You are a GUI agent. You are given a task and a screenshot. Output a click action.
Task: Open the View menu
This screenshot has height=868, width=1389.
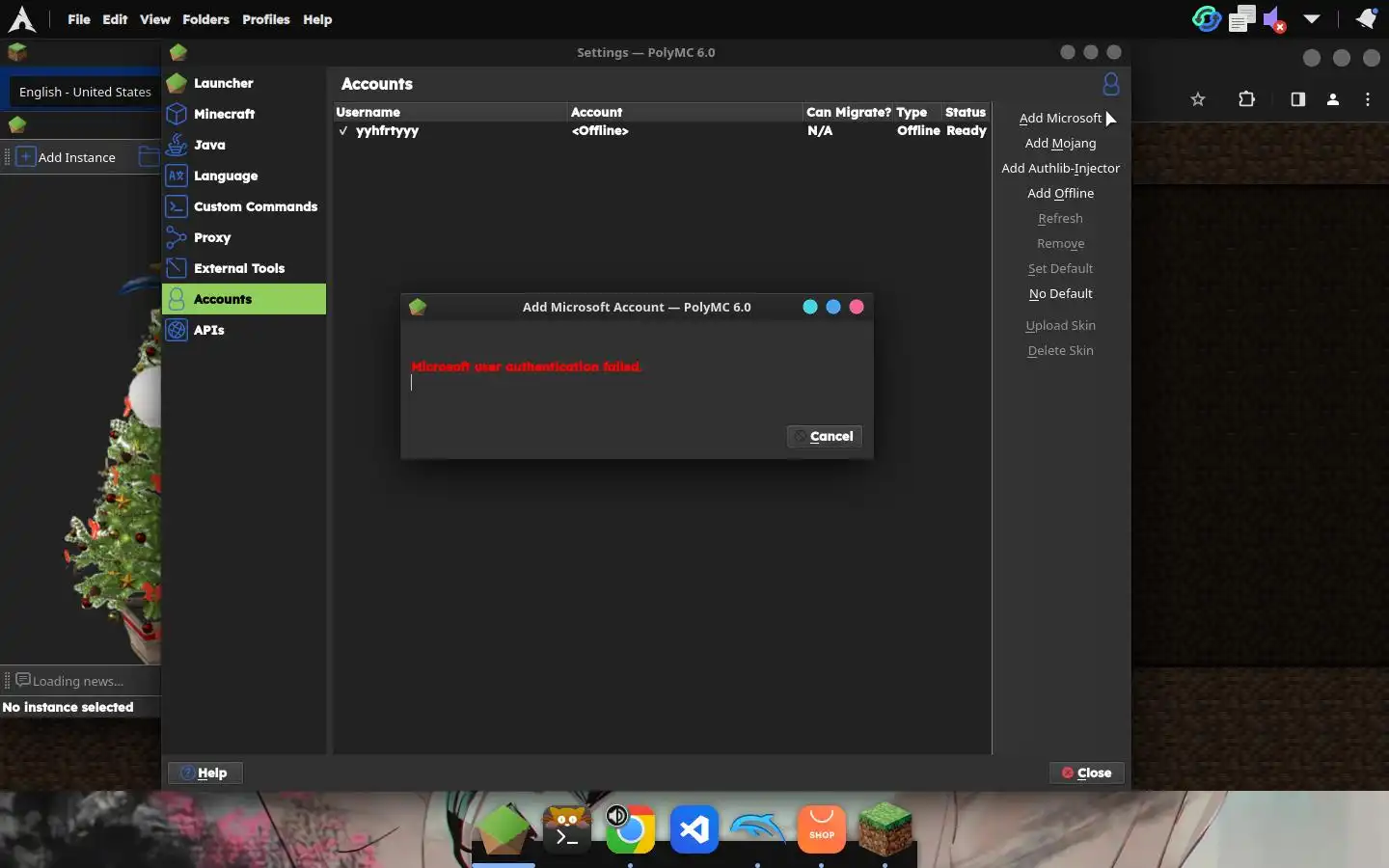(154, 19)
